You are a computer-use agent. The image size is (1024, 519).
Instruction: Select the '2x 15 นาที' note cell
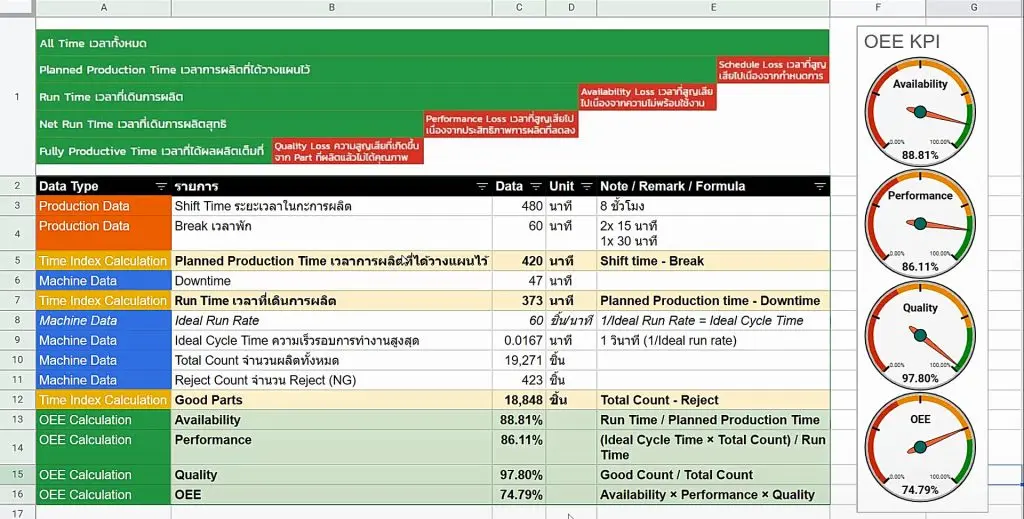(713, 234)
